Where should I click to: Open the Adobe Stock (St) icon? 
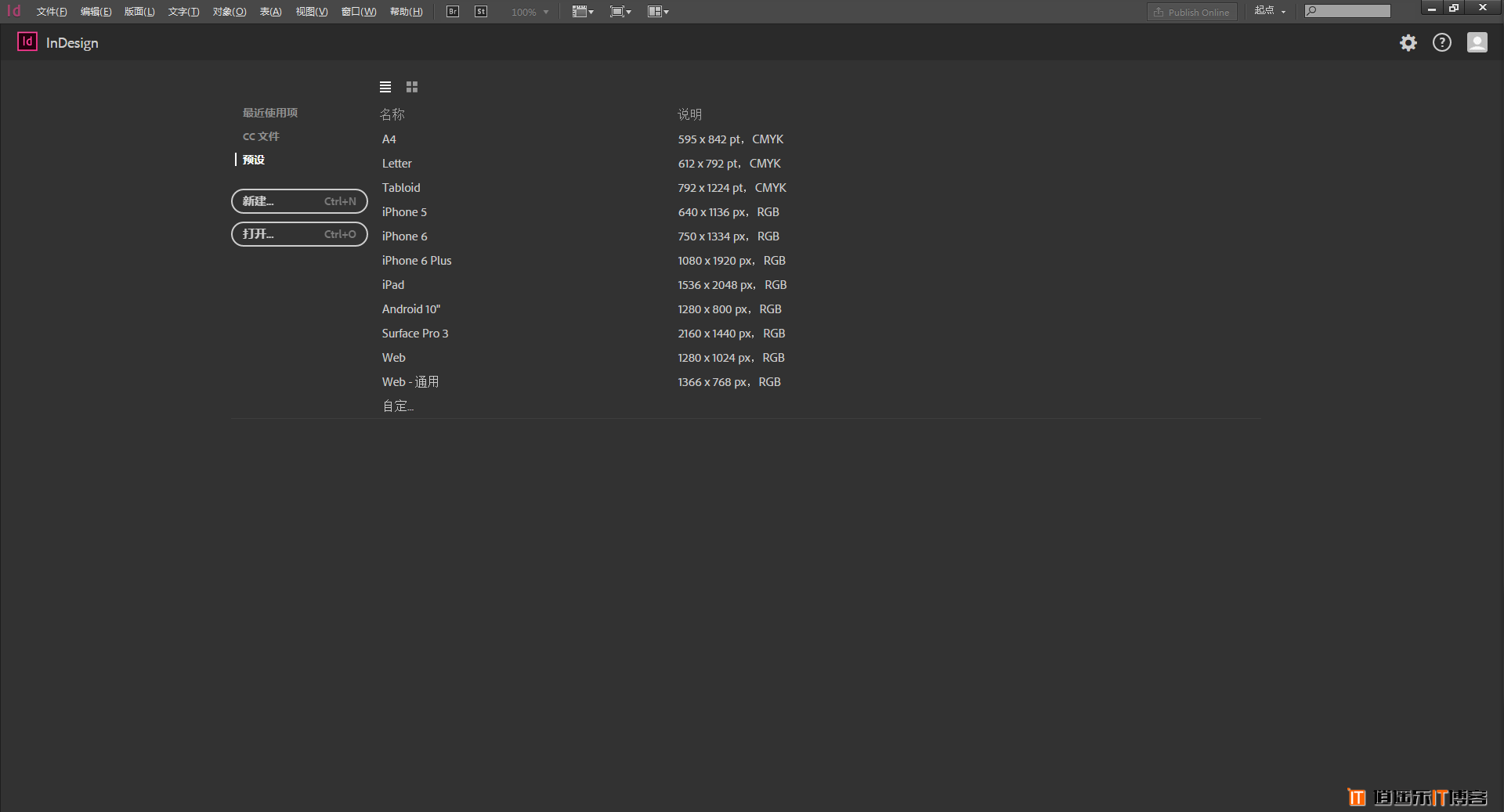point(481,12)
